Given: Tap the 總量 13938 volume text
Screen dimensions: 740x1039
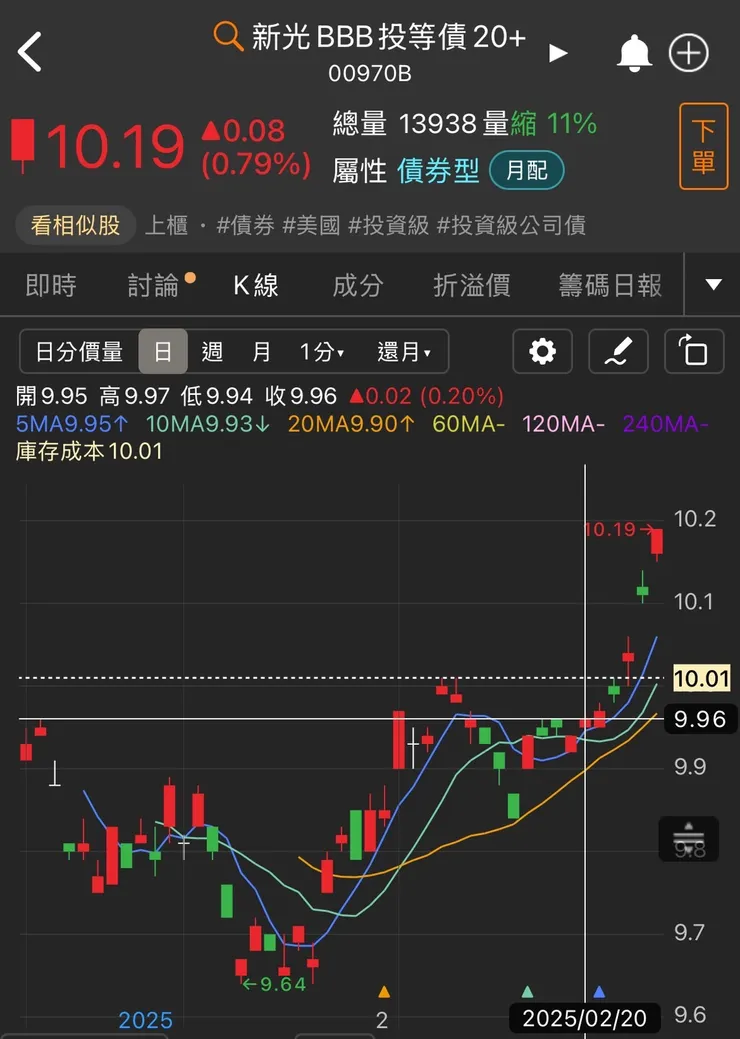Looking at the screenshot, I should [405, 124].
